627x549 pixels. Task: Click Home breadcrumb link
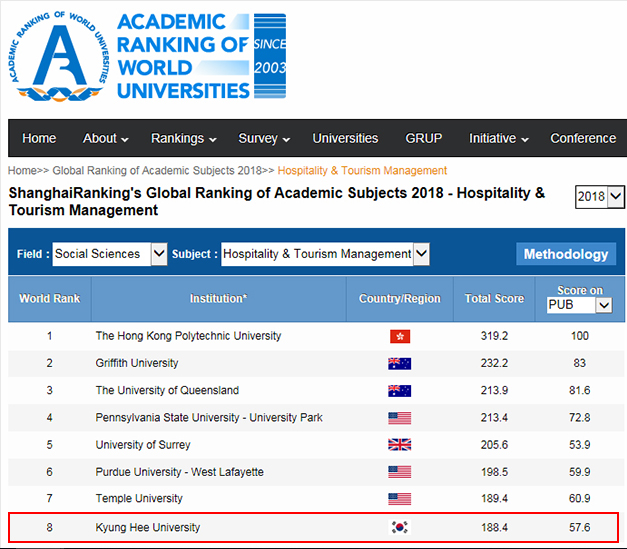(x=22, y=171)
